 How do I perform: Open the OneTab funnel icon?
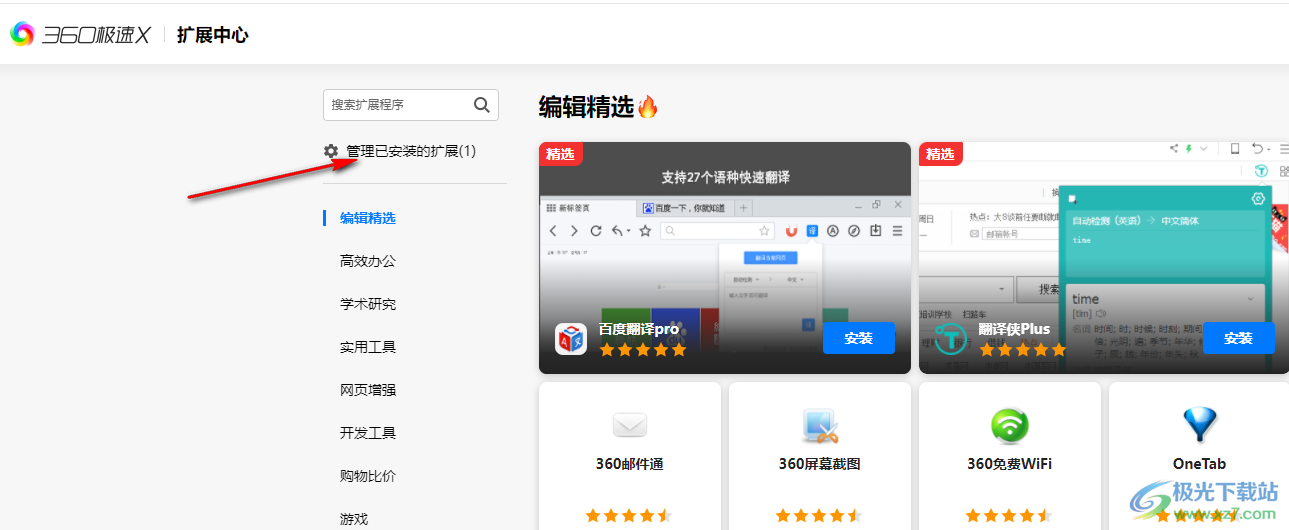pyautogui.click(x=1199, y=426)
